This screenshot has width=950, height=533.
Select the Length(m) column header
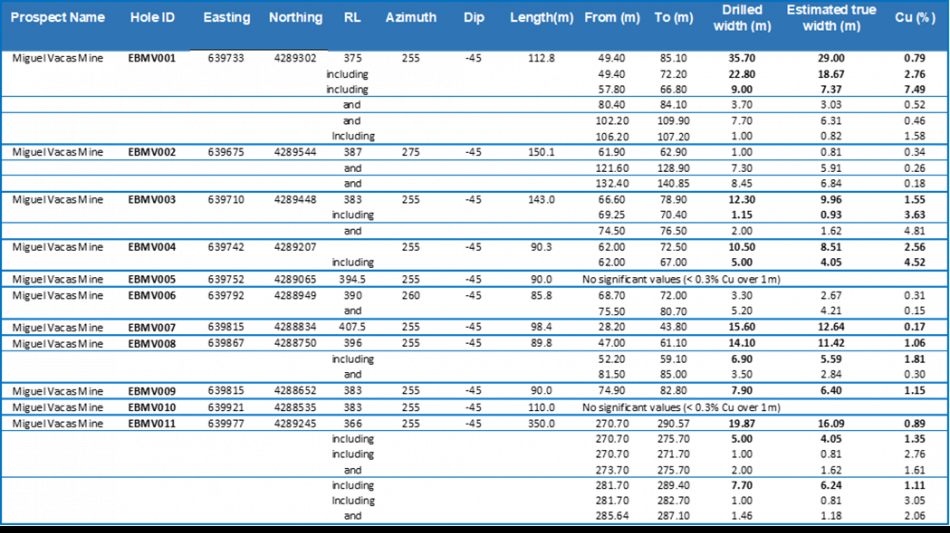[x=542, y=18]
